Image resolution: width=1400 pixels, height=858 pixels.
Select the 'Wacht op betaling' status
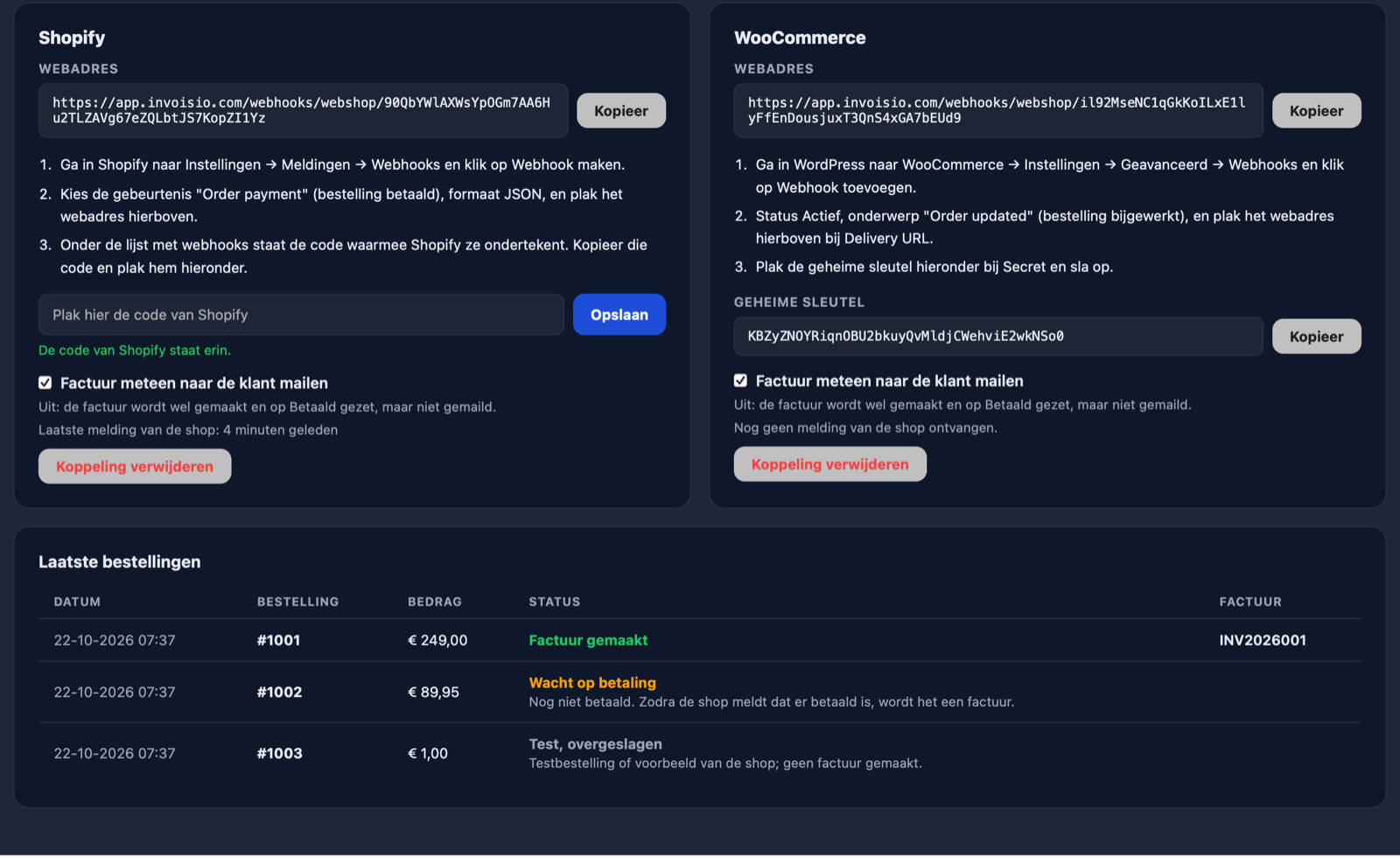[x=592, y=683]
